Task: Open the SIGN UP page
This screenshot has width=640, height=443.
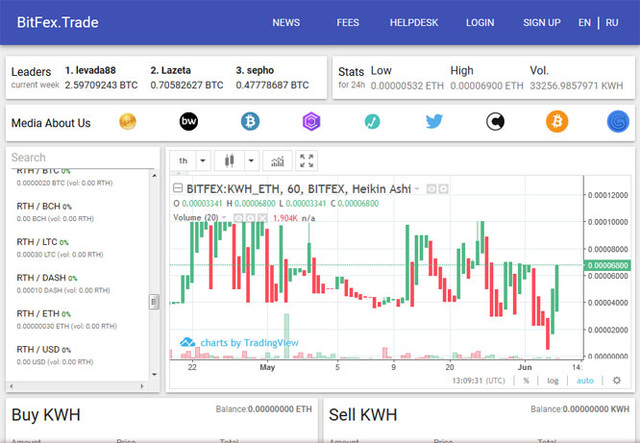Action: click(x=542, y=22)
